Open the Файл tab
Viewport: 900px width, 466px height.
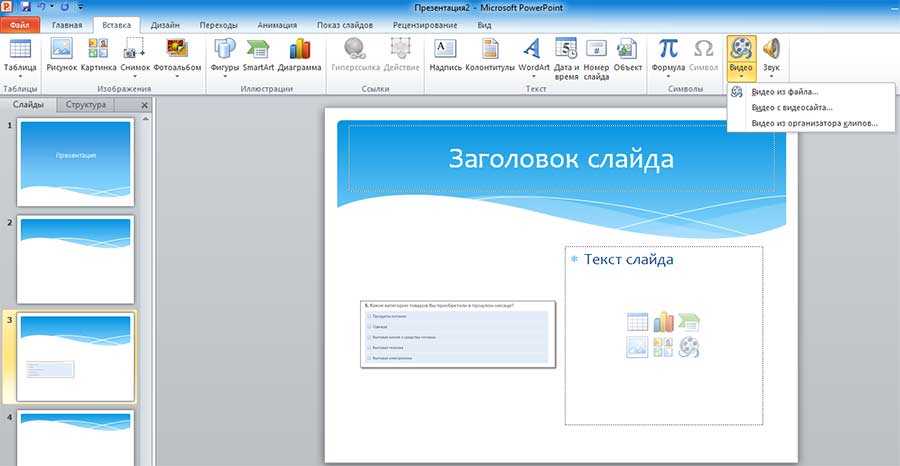[20, 25]
